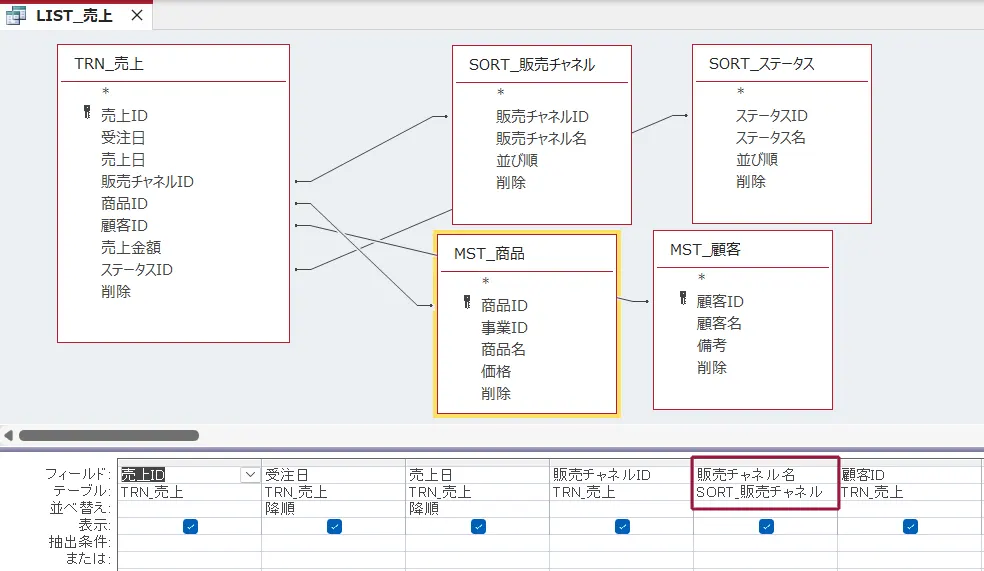Click the sort cell showing 降順 under 受注日
Screen dimensions: 984x571
pos(333,508)
